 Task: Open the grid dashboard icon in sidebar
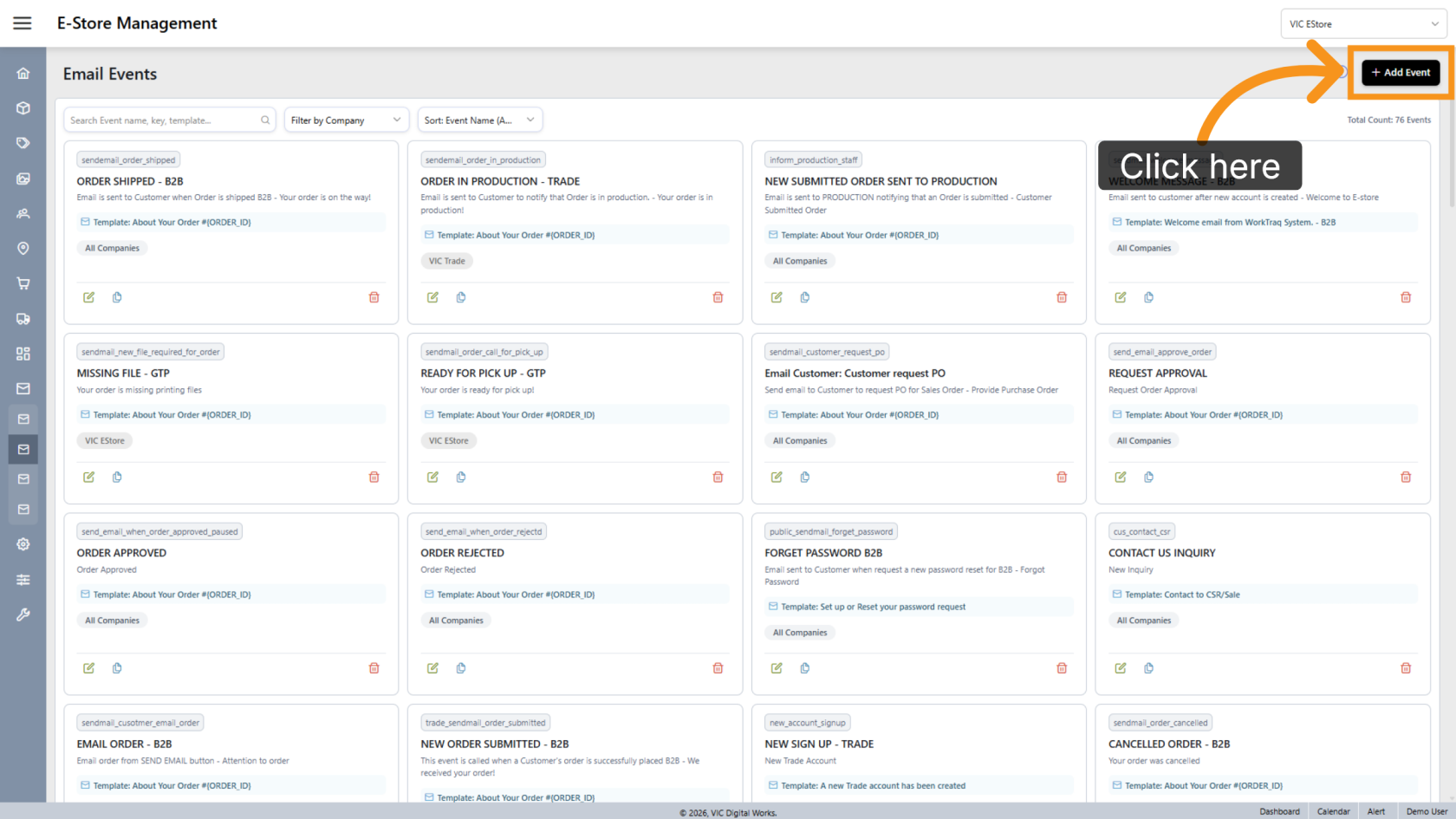click(23, 354)
